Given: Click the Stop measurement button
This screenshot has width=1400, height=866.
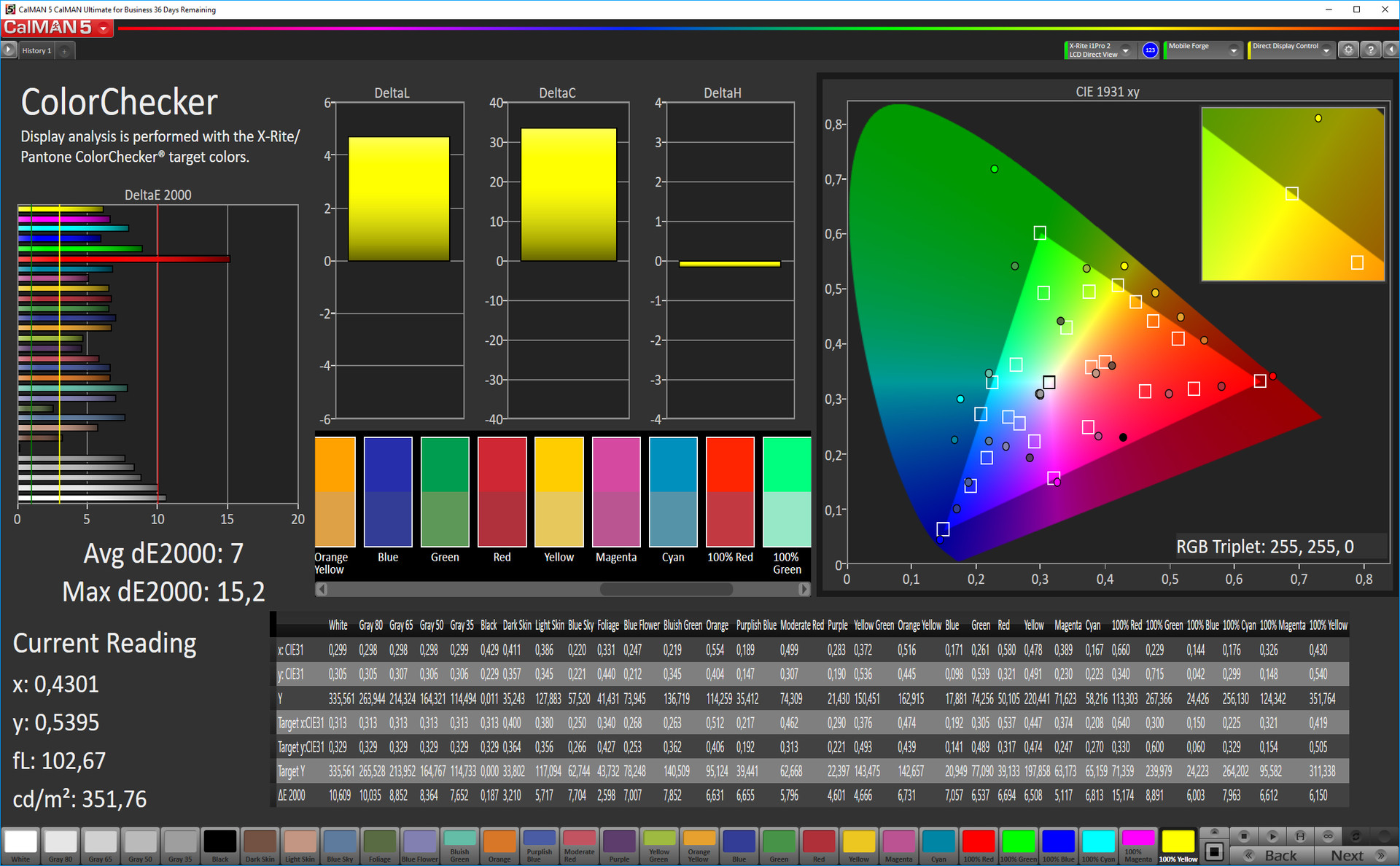Looking at the screenshot, I should tap(1245, 836).
